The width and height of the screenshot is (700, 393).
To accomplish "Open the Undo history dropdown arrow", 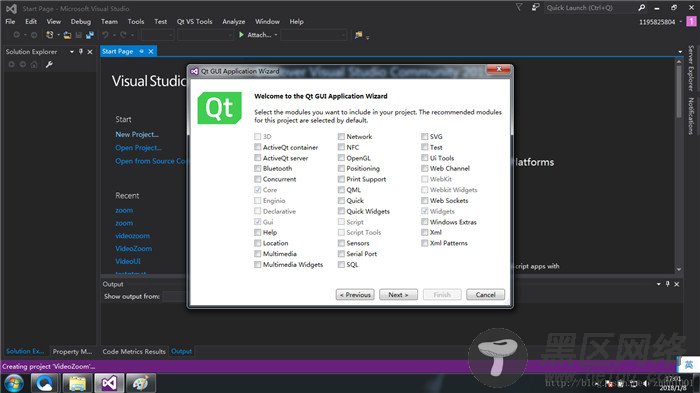I will tap(114, 35).
